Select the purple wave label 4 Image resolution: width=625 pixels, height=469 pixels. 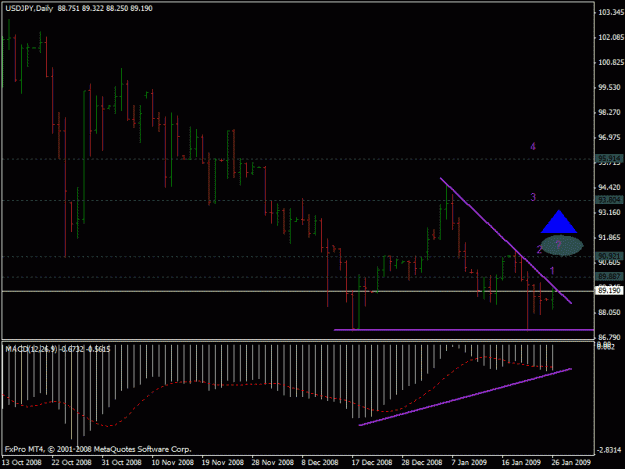pos(533,146)
